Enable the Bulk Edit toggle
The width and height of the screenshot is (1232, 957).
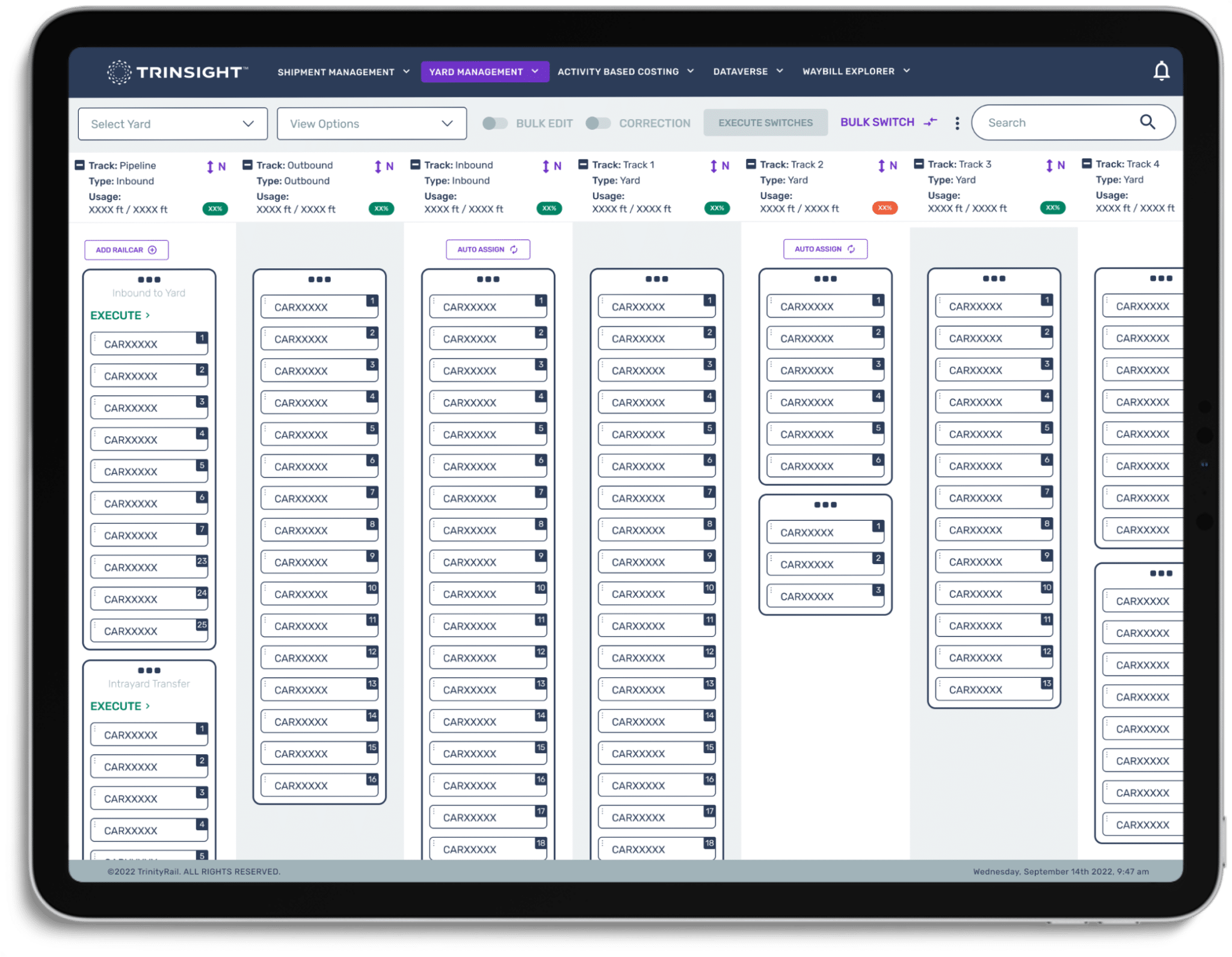(x=495, y=123)
